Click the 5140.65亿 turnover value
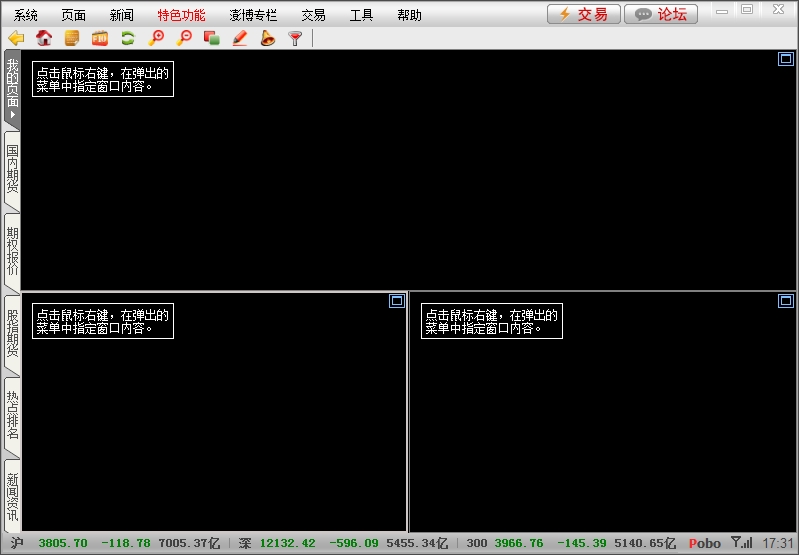799x555 pixels. [x=645, y=543]
